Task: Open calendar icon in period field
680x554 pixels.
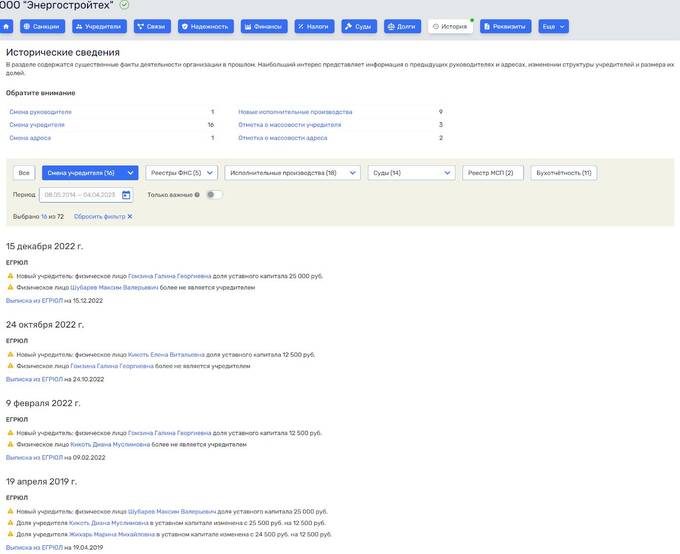Action: click(x=126, y=195)
